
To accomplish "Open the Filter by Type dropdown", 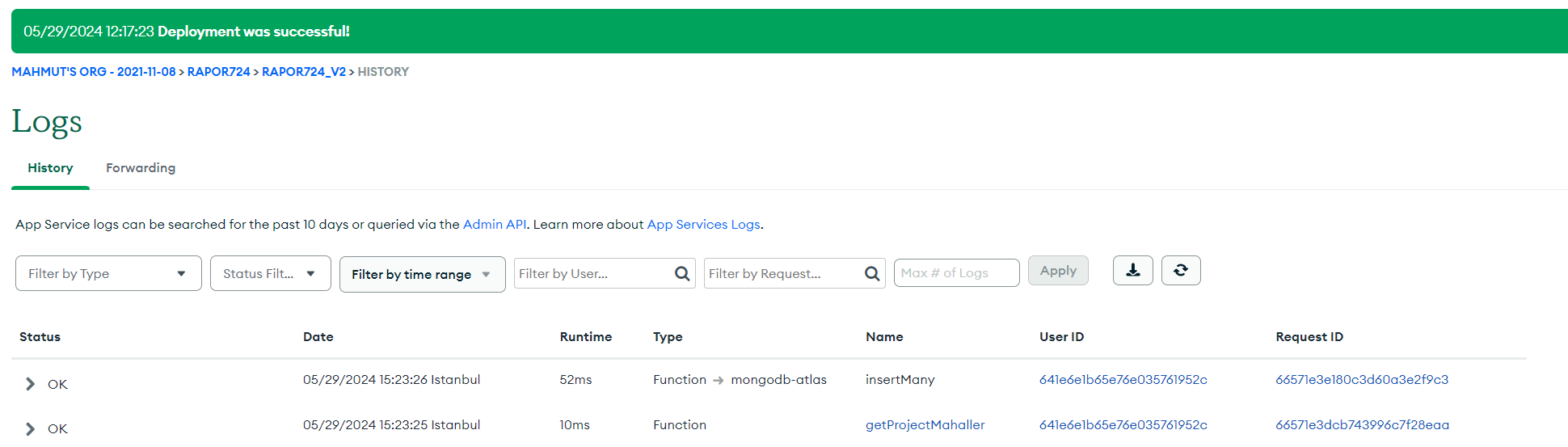I will tap(108, 274).
